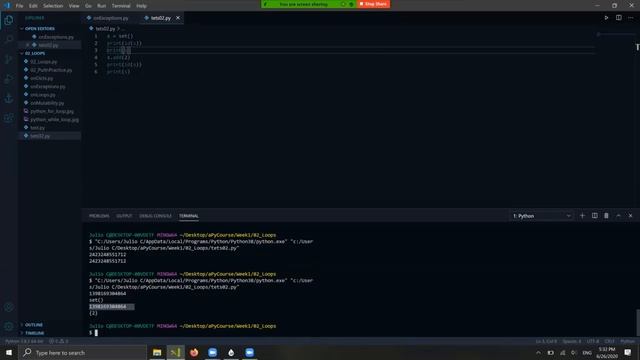Collapse the 02_LOOPS folder section

tap(35, 53)
